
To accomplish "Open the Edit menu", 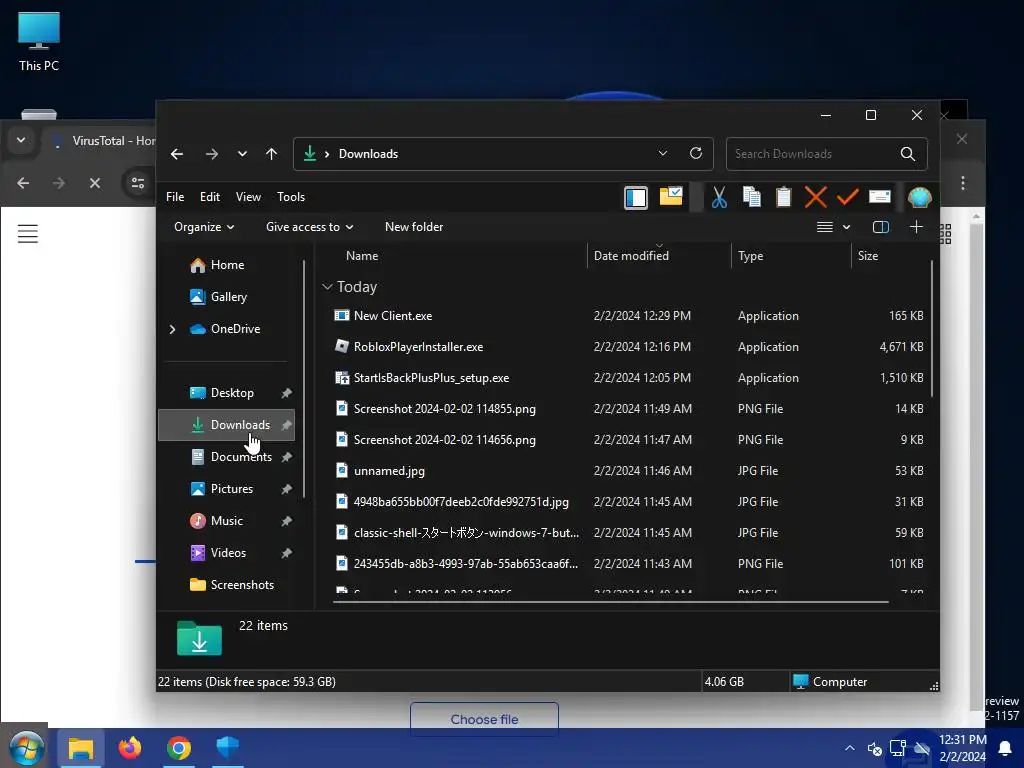I will pyautogui.click(x=210, y=197).
